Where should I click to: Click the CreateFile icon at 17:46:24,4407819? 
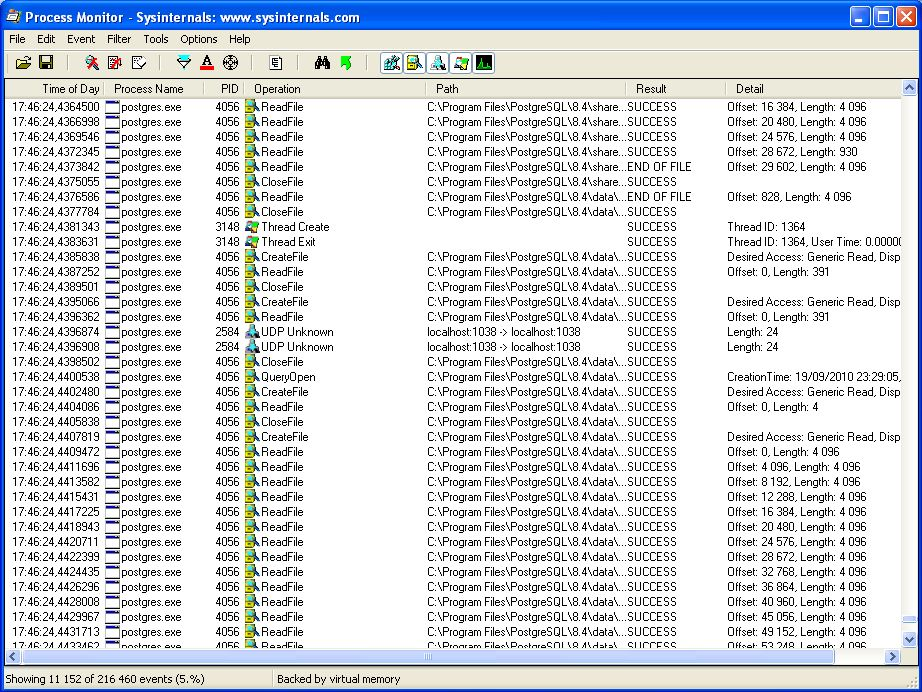pyautogui.click(x=252, y=437)
